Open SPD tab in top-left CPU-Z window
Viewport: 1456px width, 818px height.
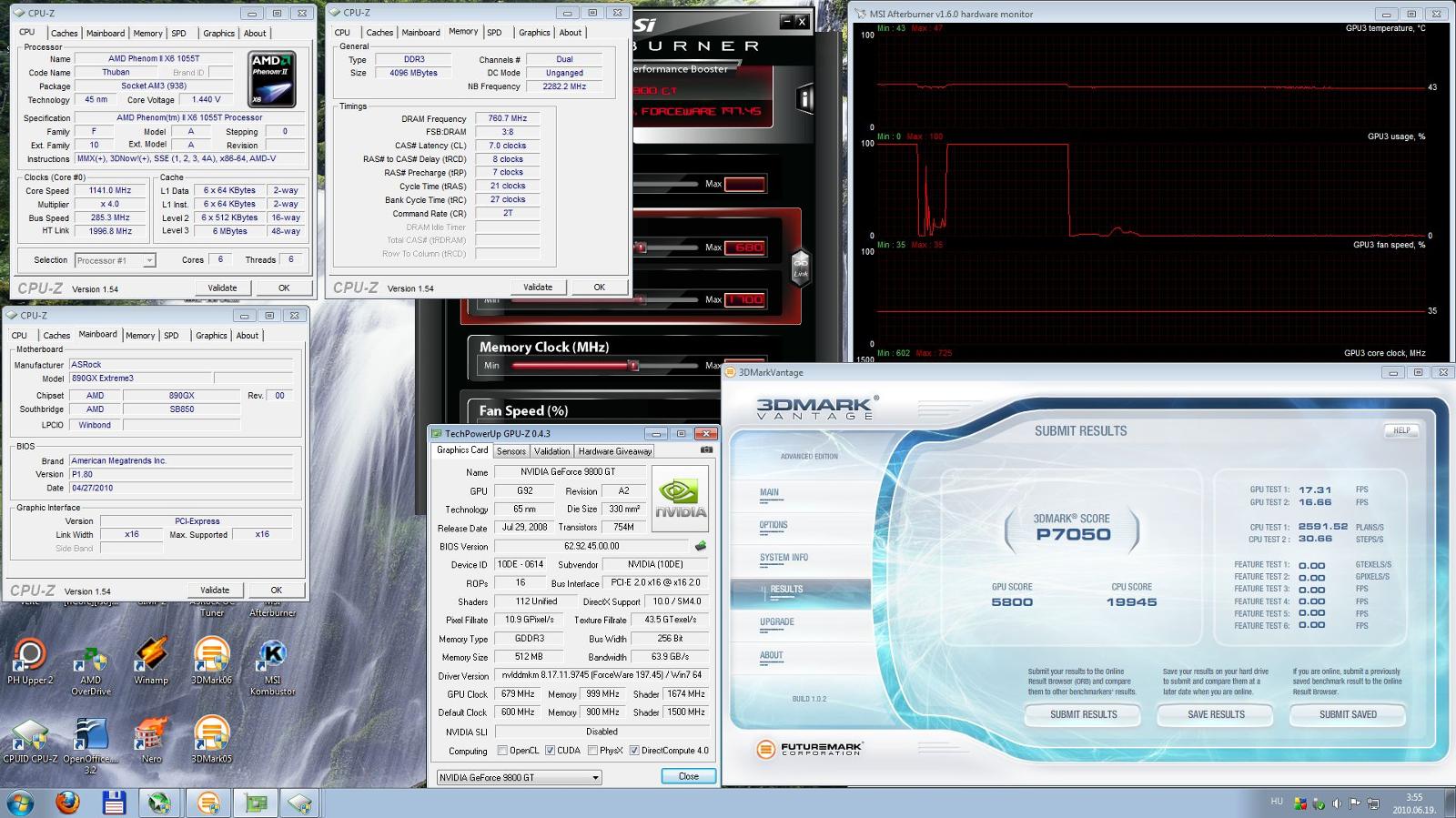pyautogui.click(x=178, y=33)
